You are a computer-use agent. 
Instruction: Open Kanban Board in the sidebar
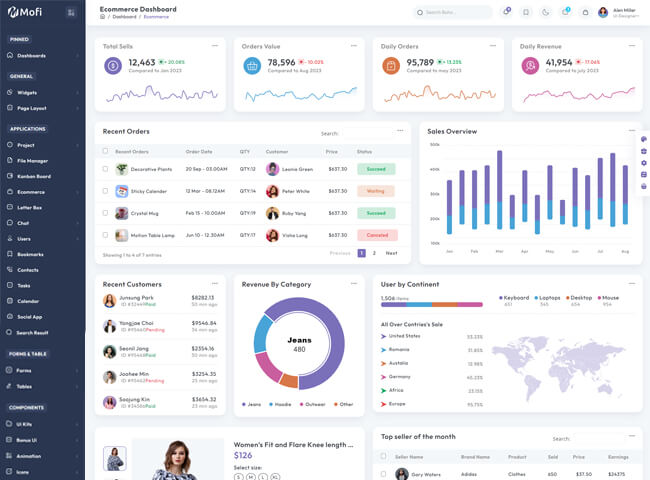click(x=34, y=176)
